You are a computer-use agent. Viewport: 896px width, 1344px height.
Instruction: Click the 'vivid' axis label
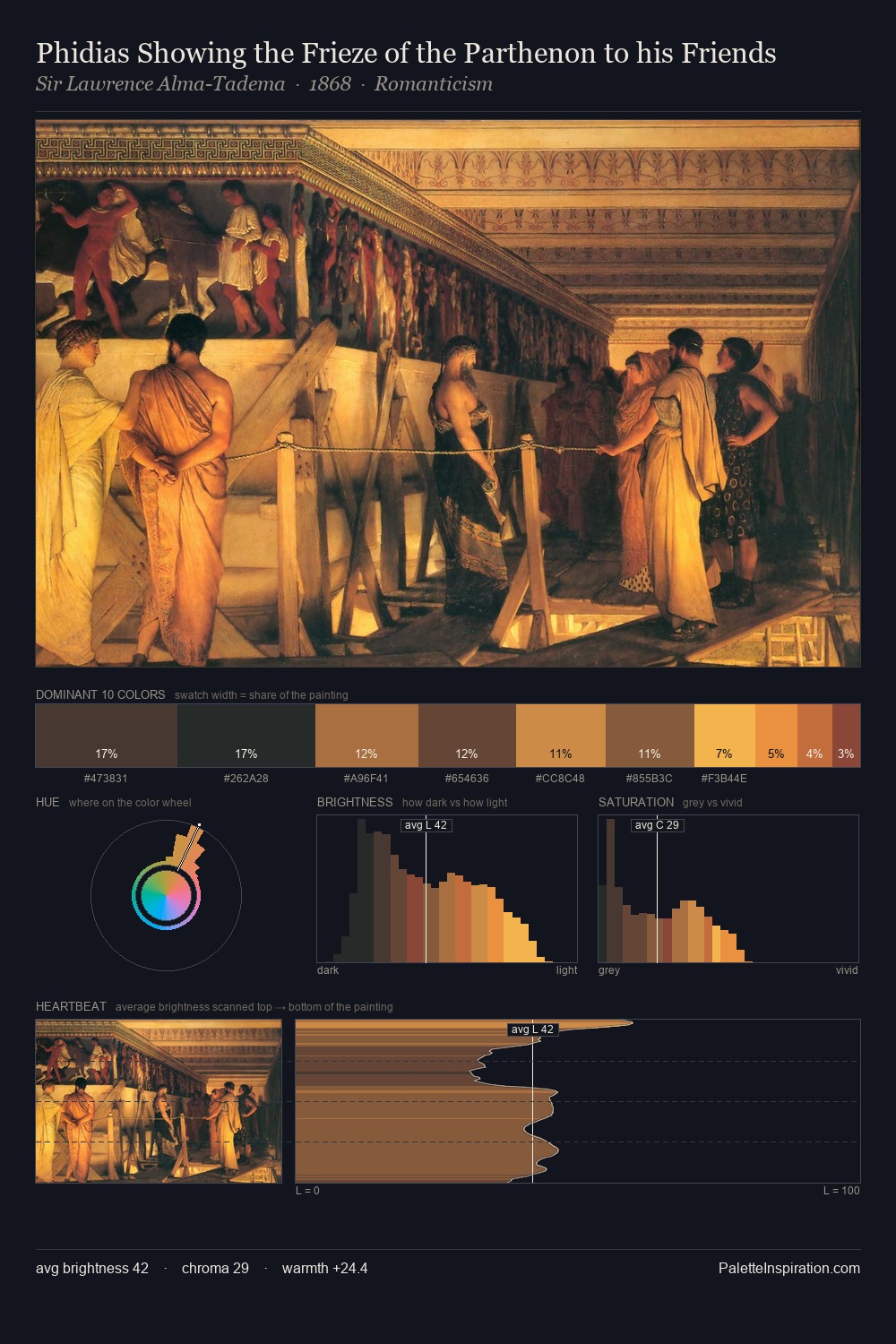(847, 970)
